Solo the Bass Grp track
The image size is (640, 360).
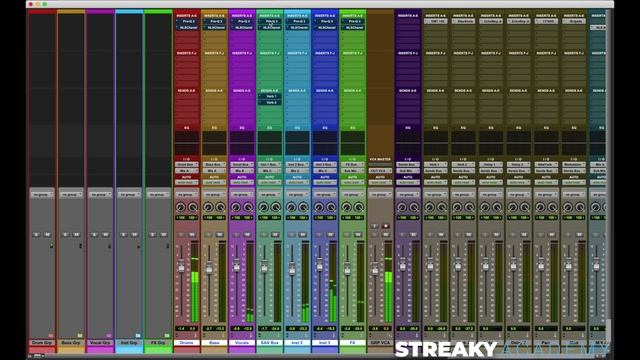tap(65, 235)
